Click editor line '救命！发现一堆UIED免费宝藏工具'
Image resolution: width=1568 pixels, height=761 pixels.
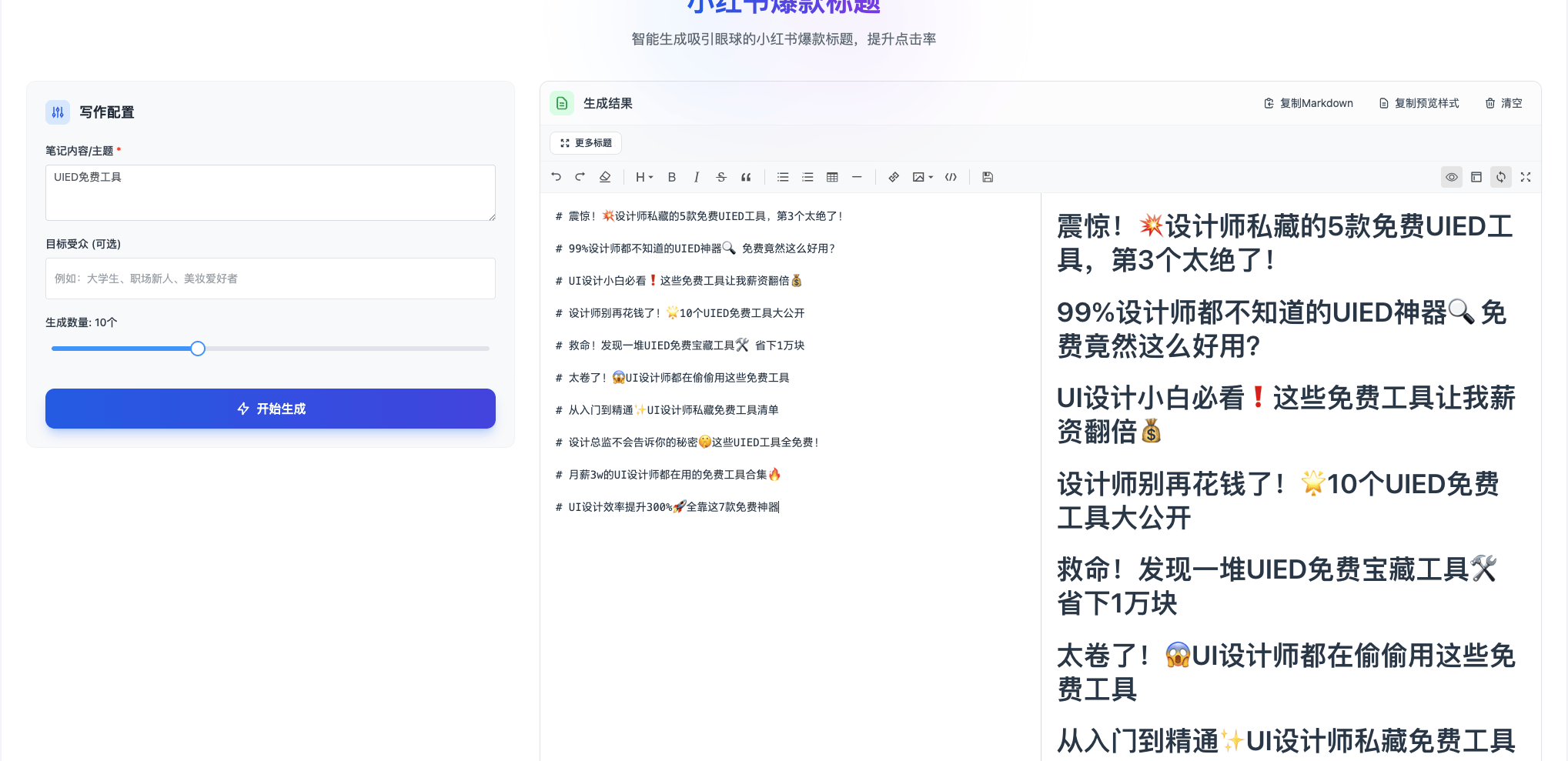pyautogui.click(x=680, y=345)
